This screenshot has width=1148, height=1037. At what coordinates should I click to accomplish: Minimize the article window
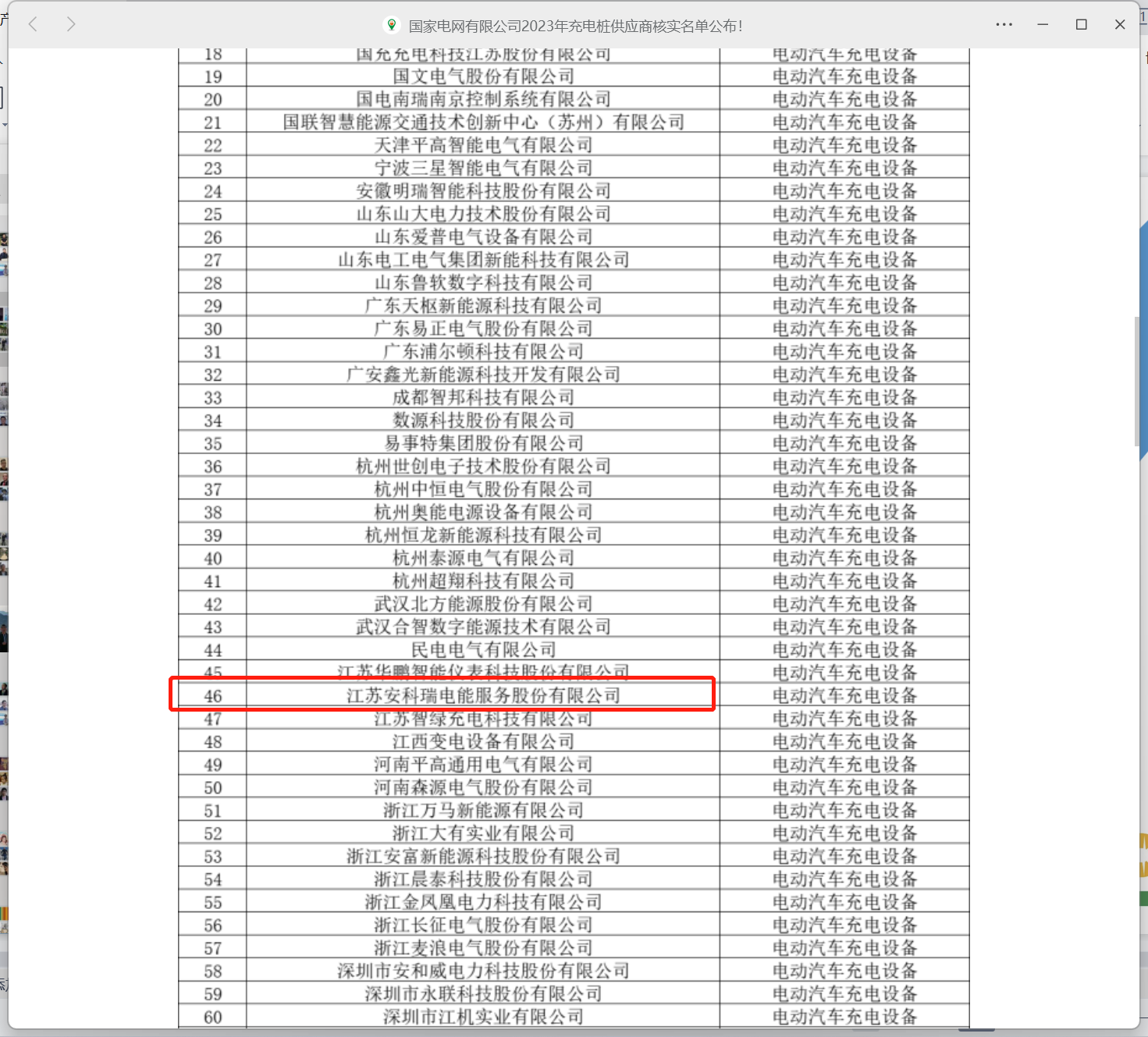point(1043,24)
